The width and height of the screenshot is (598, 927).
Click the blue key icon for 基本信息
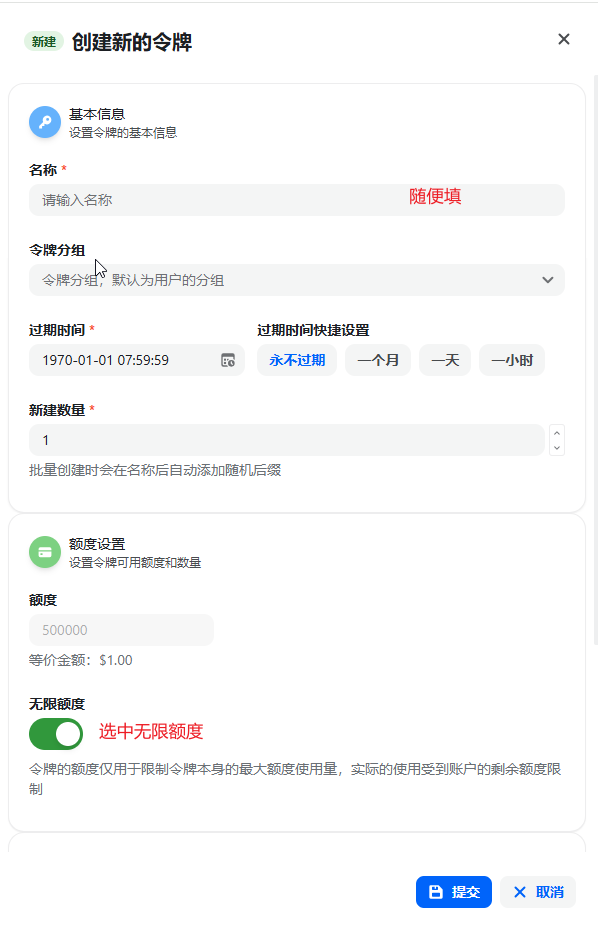[x=45, y=122]
